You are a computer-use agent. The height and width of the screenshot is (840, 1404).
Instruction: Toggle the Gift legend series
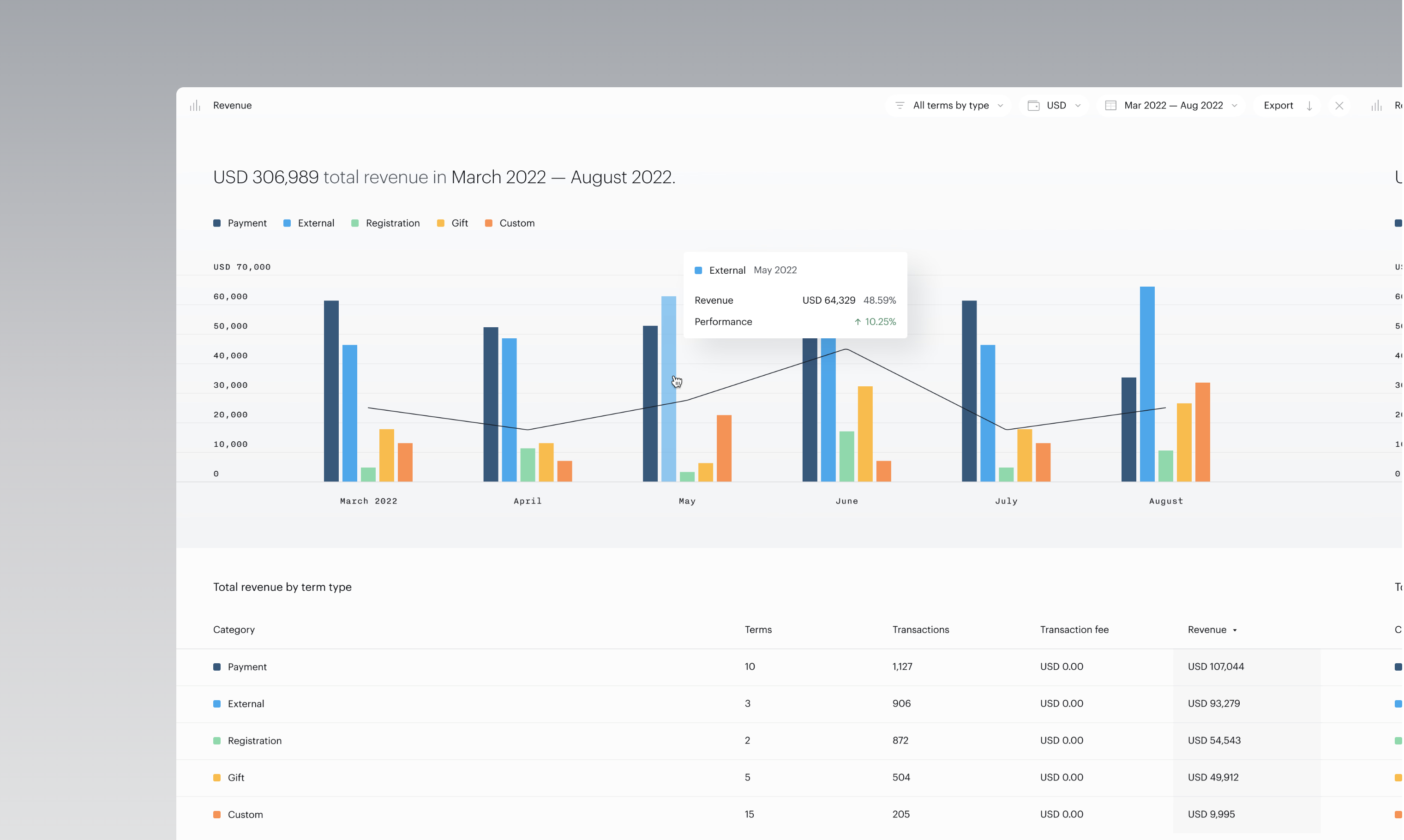(x=453, y=223)
